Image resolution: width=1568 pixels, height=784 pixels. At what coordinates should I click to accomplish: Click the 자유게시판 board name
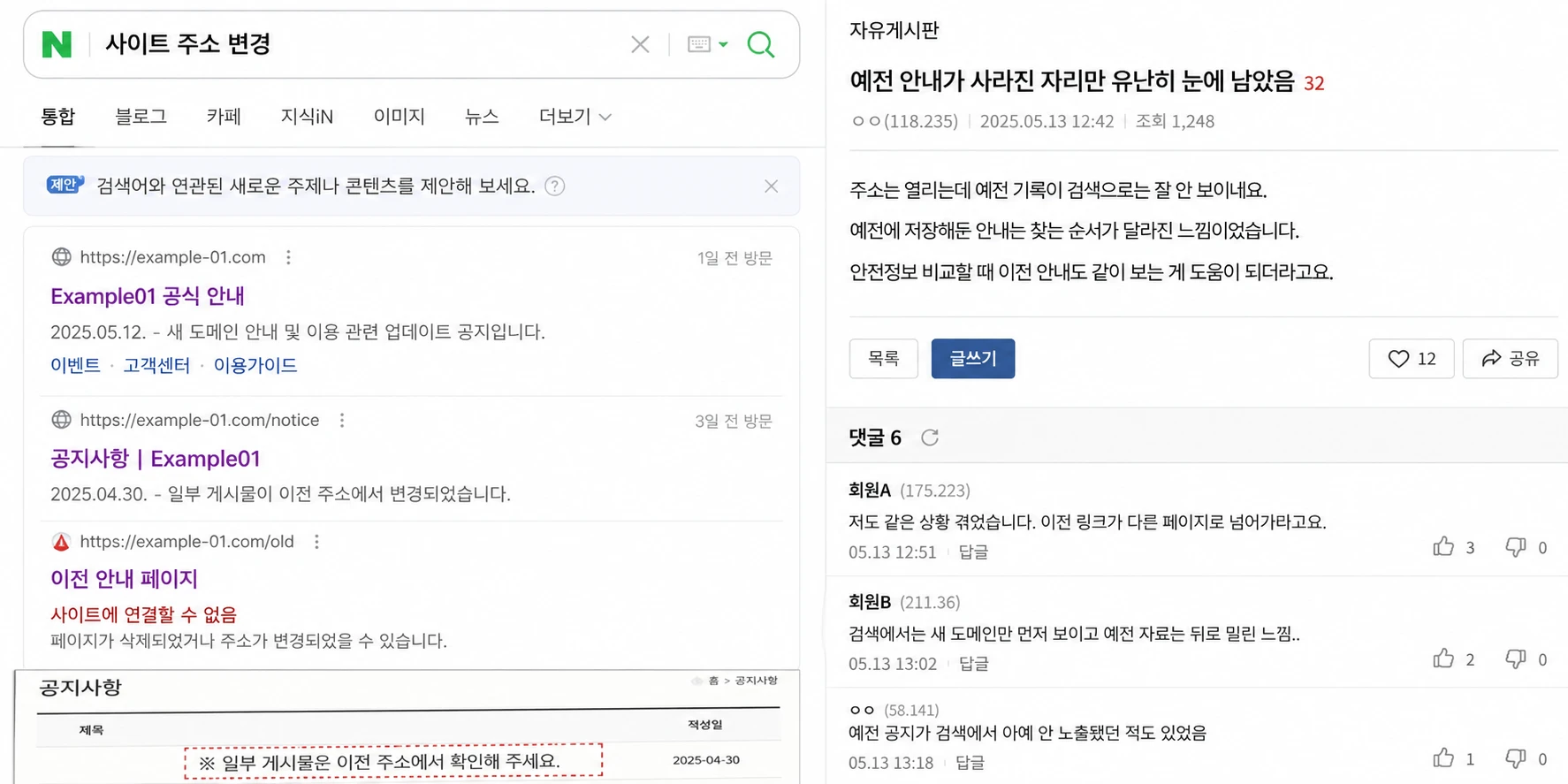(x=894, y=30)
